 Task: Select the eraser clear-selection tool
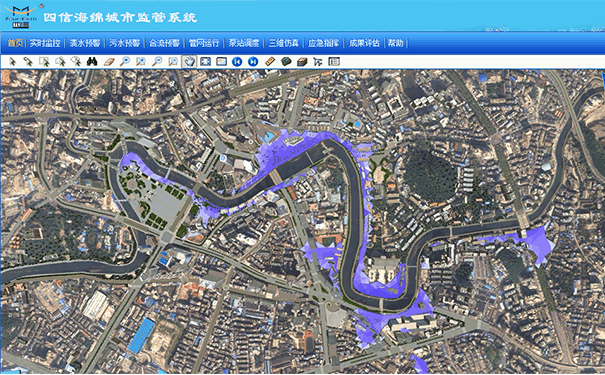click(x=109, y=62)
